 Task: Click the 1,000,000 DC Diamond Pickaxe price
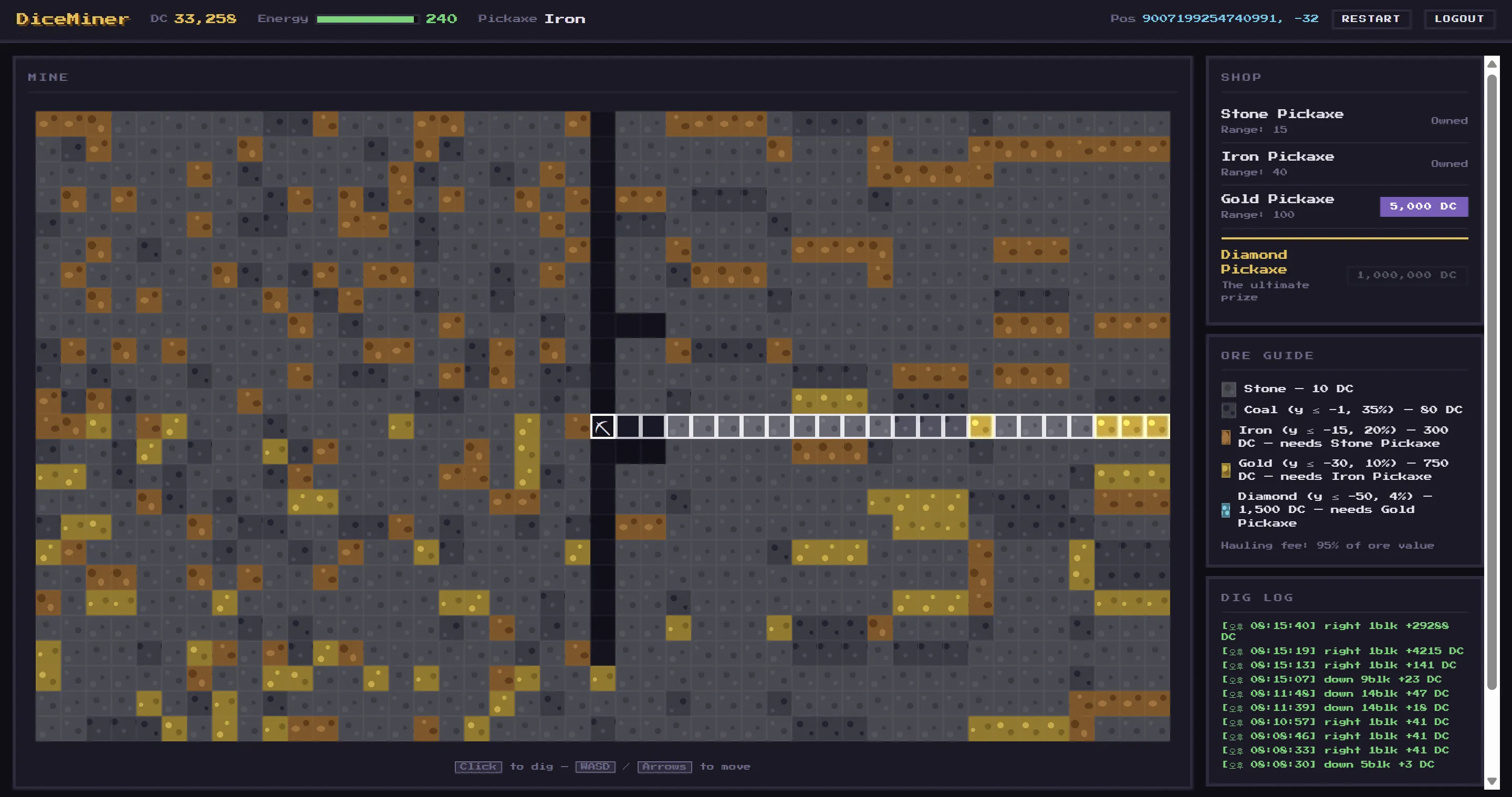tap(1406, 275)
